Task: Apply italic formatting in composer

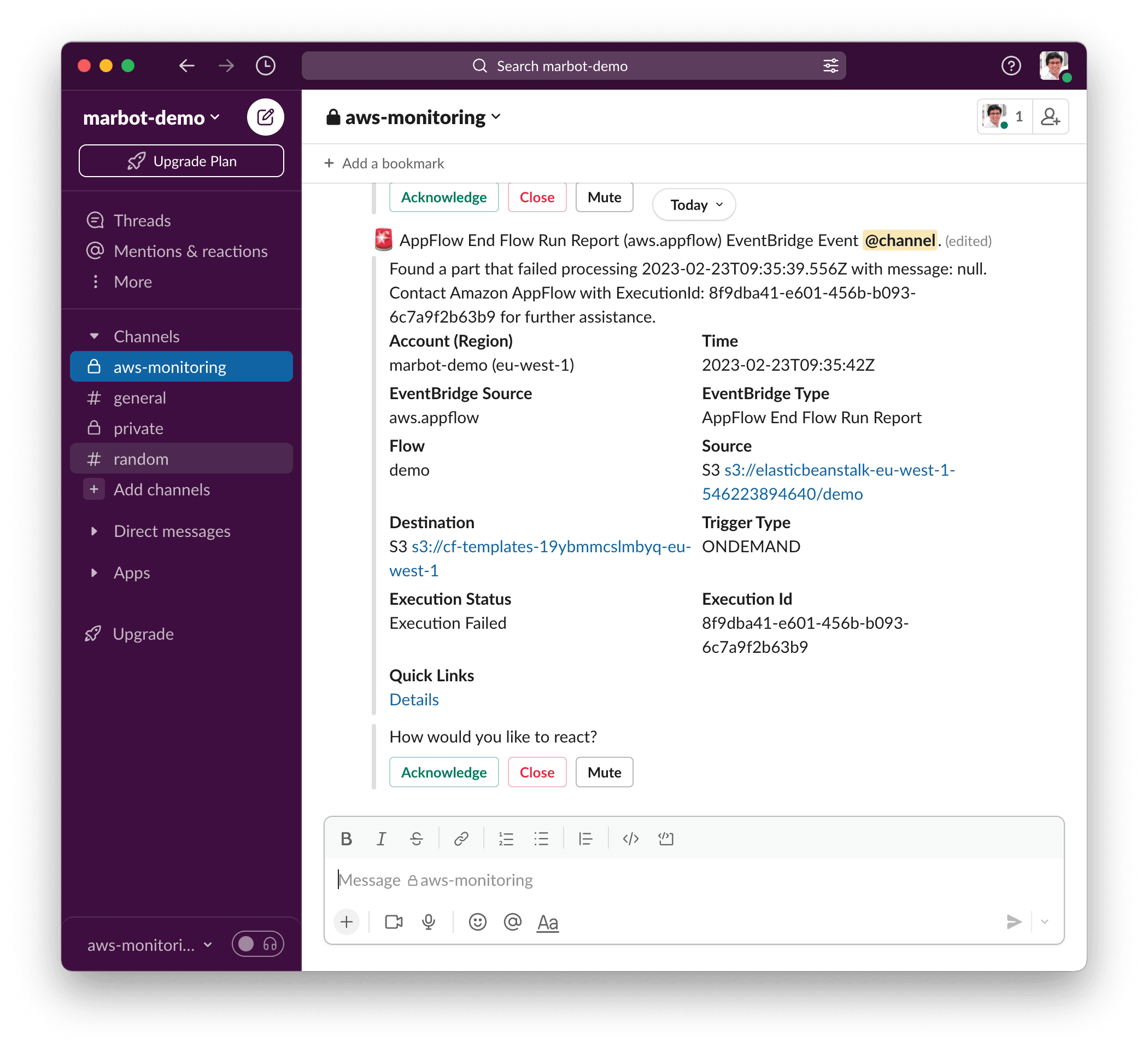Action: coord(381,839)
